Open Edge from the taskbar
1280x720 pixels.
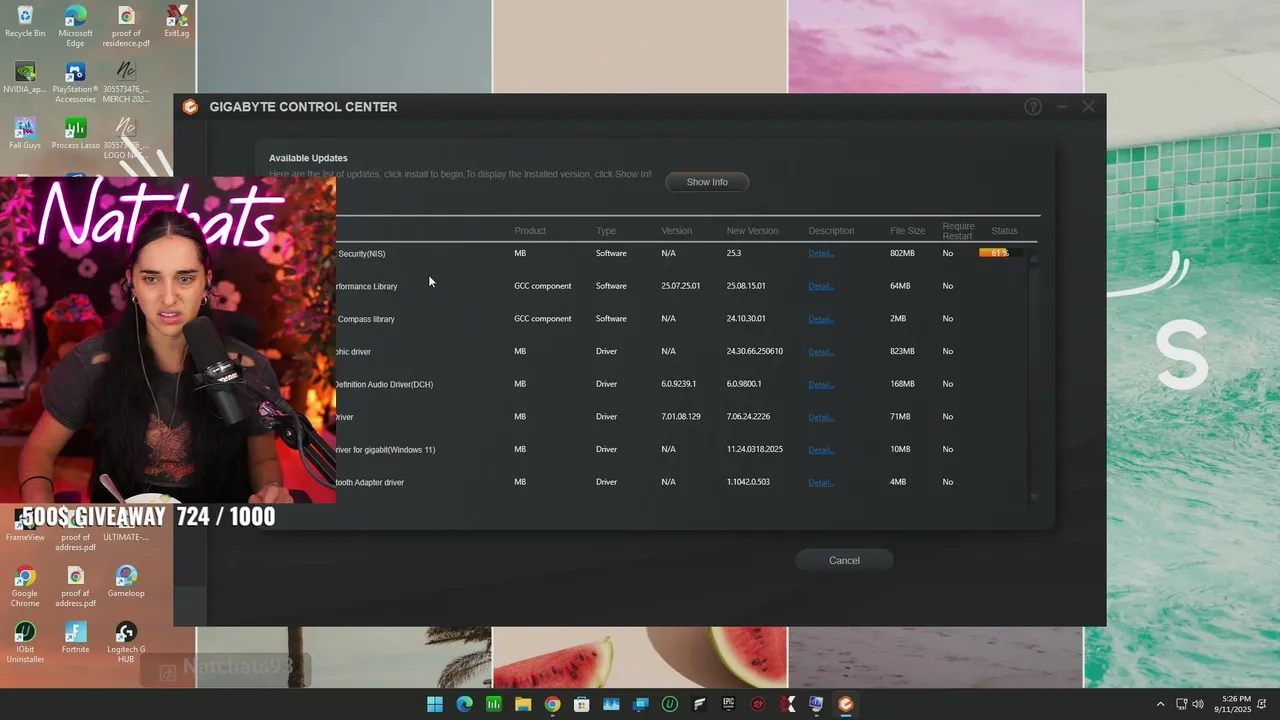[x=464, y=704]
